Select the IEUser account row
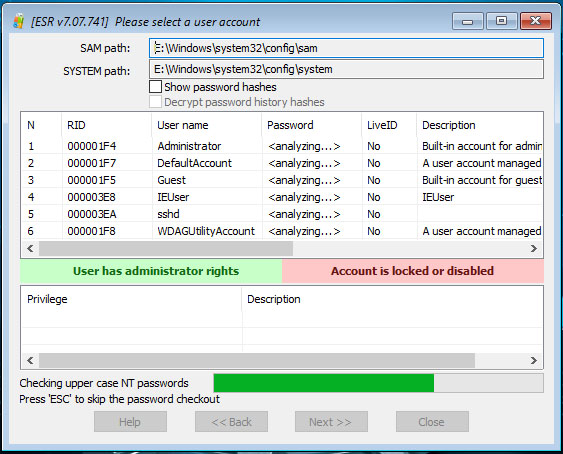Screen dimensions: 563x454 point(282,197)
